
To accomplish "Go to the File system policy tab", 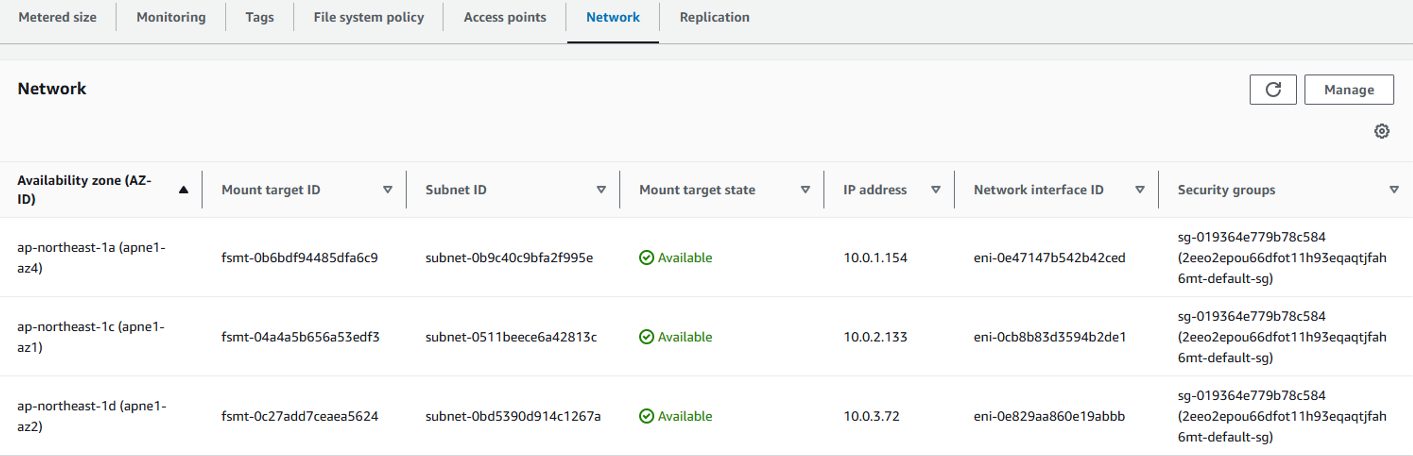I will [368, 18].
